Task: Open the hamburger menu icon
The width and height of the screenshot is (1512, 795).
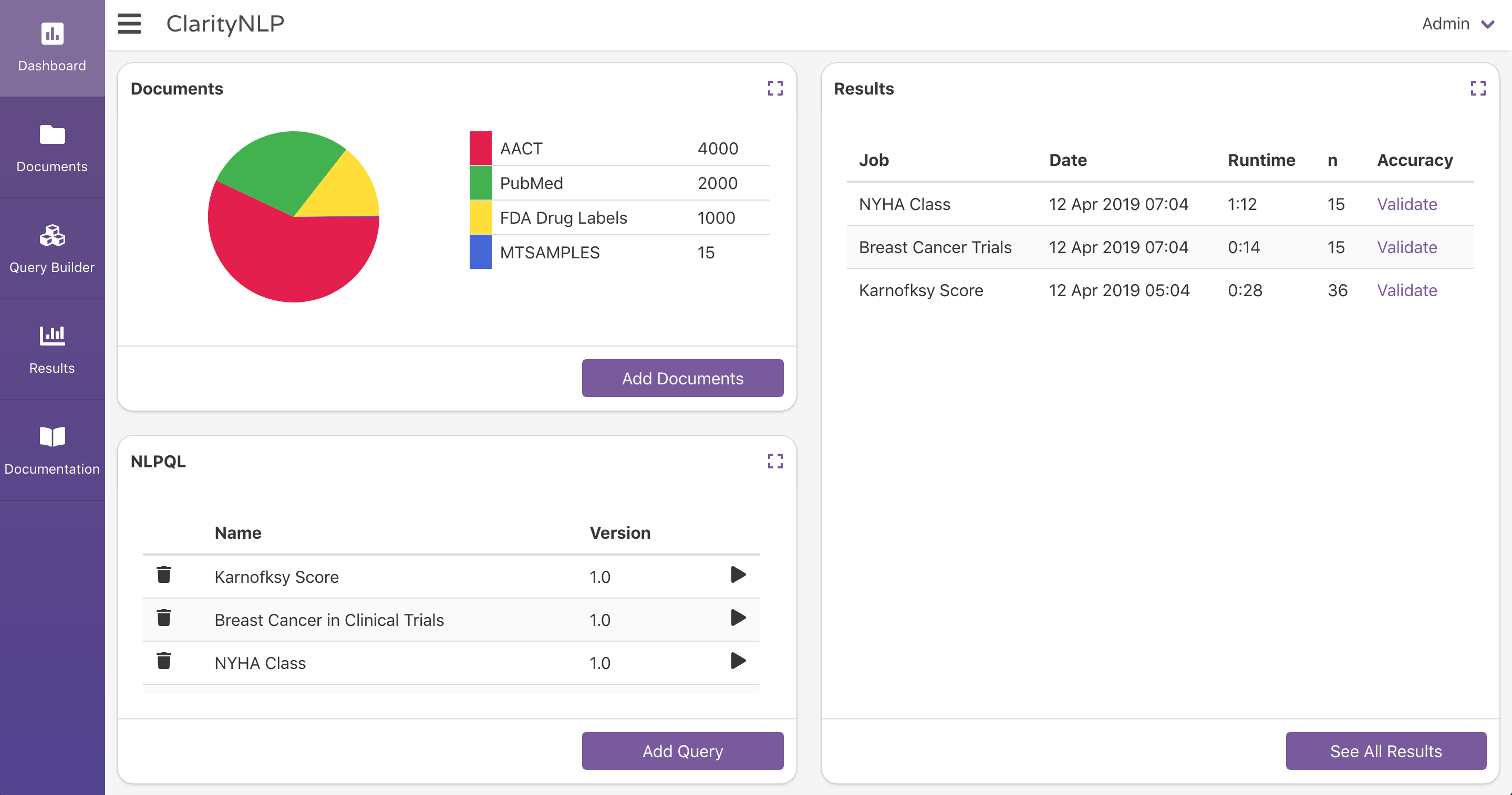Action: tap(129, 24)
